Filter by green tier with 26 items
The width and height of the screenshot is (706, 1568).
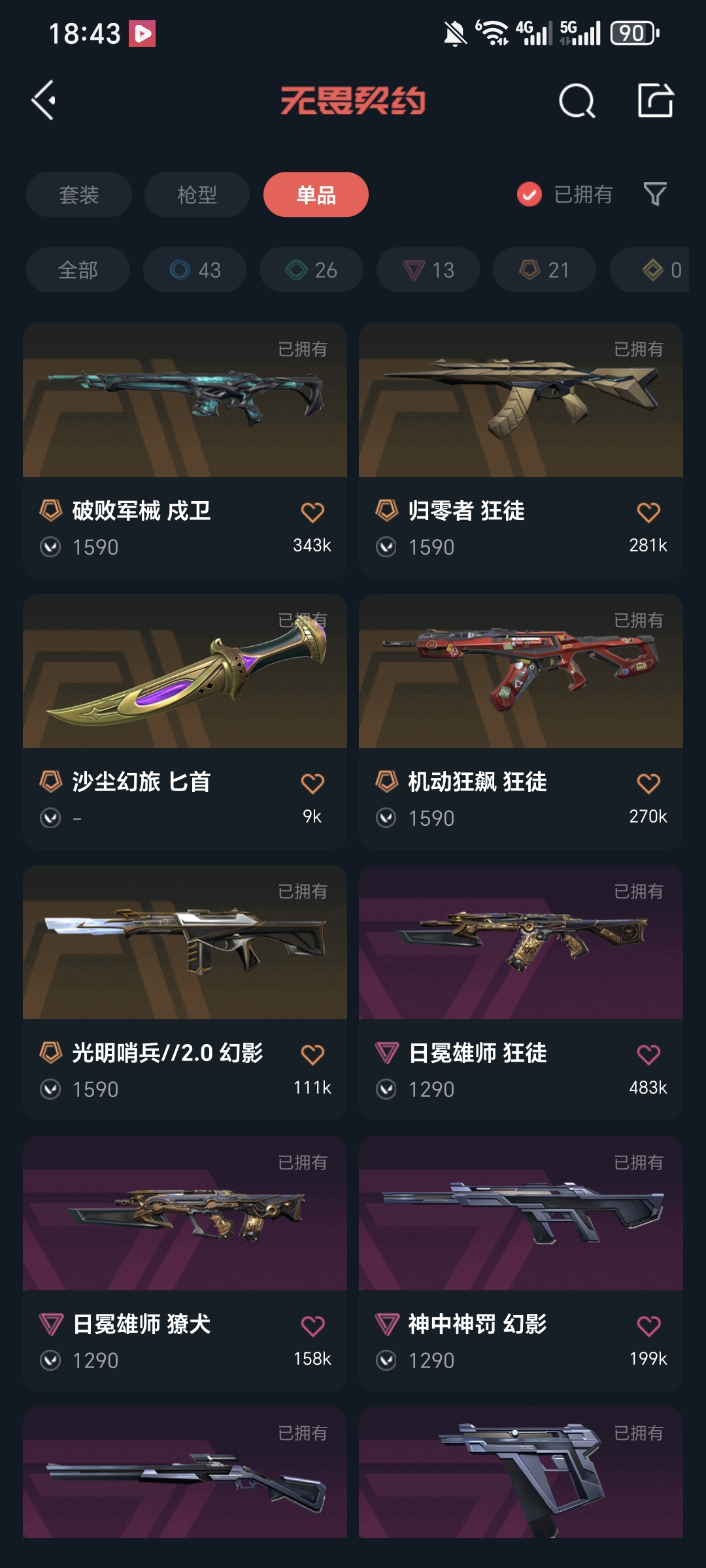(x=311, y=270)
